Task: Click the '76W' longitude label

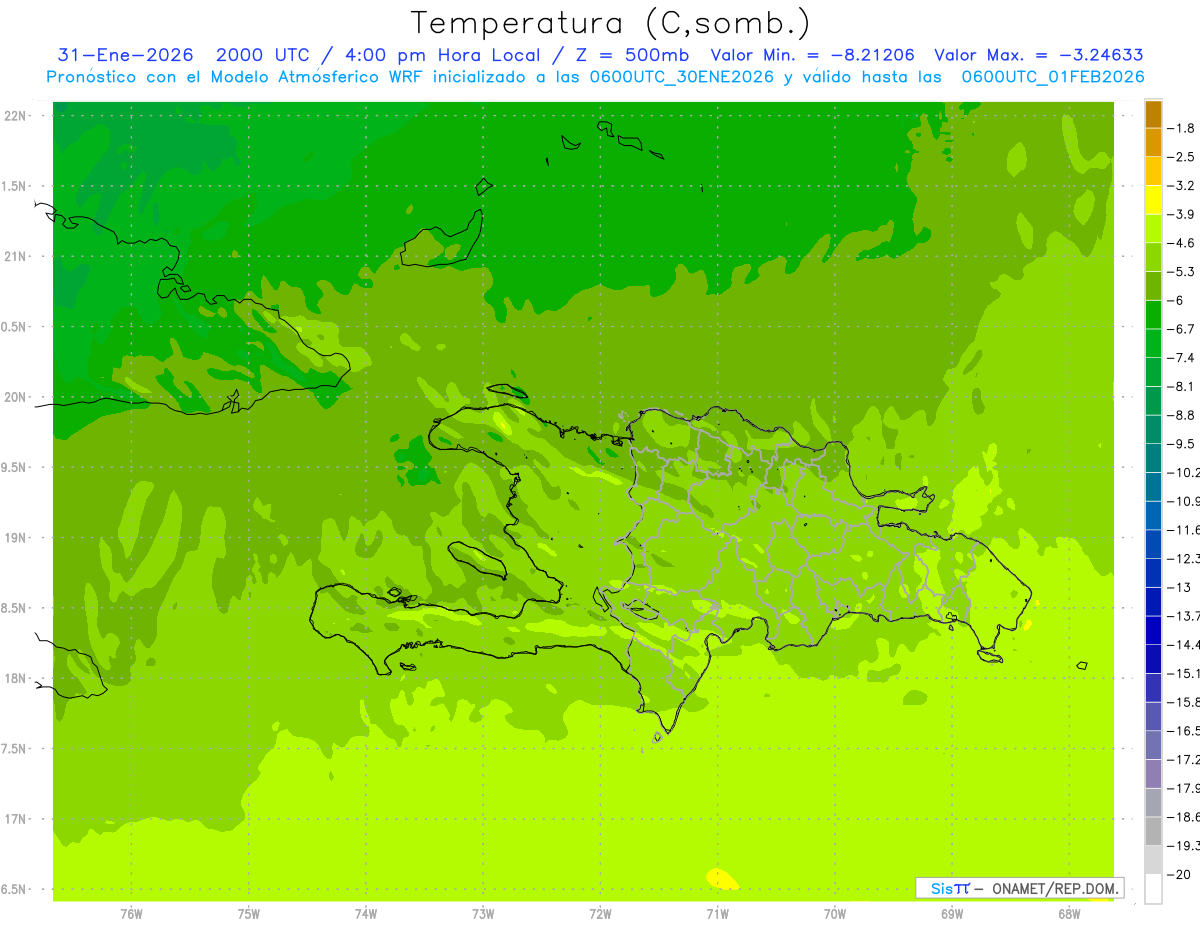Action: click(131, 914)
